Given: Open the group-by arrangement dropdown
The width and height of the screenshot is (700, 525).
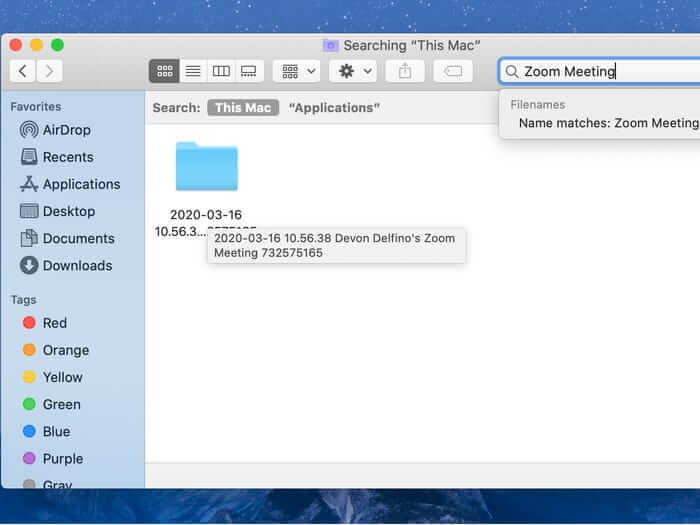Looking at the screenshot, I should click(x=296, y=71).
